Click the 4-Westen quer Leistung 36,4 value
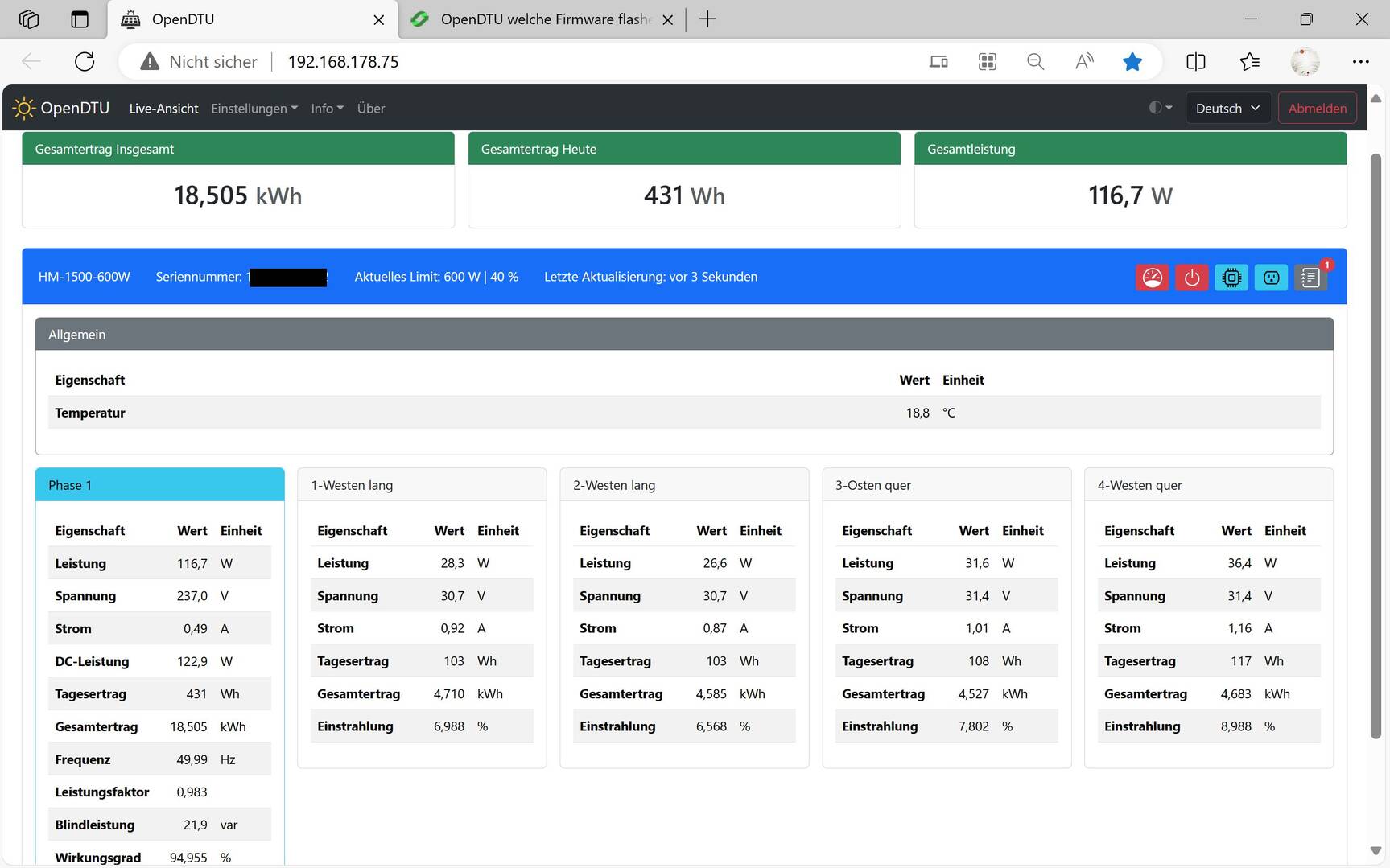The width and height of the screenshot is (1390, 868). tap(1239, 563)
